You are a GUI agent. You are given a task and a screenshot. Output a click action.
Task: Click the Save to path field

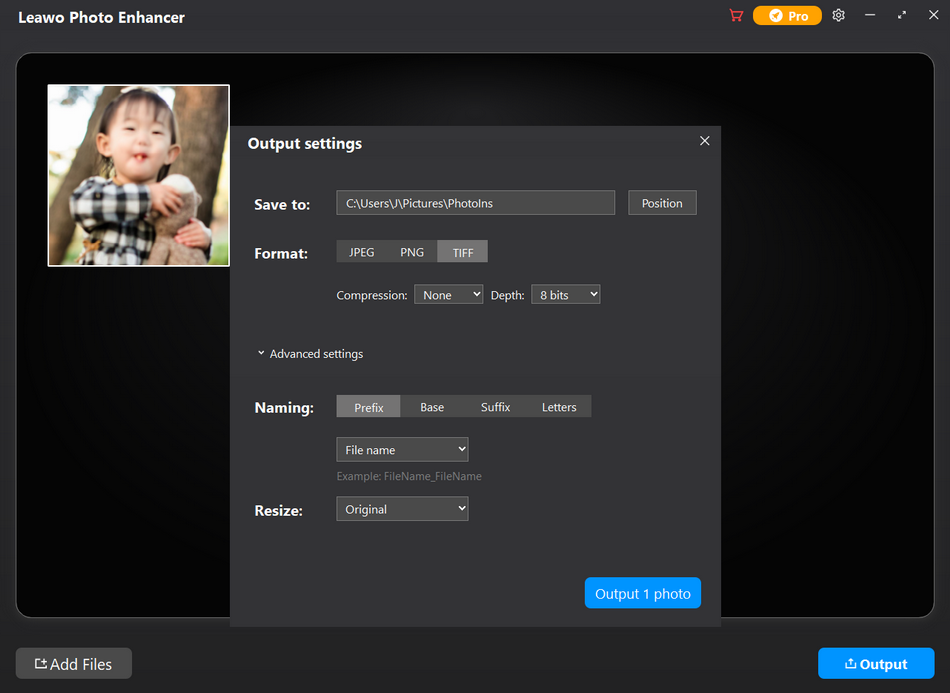[x=475, y=203]
